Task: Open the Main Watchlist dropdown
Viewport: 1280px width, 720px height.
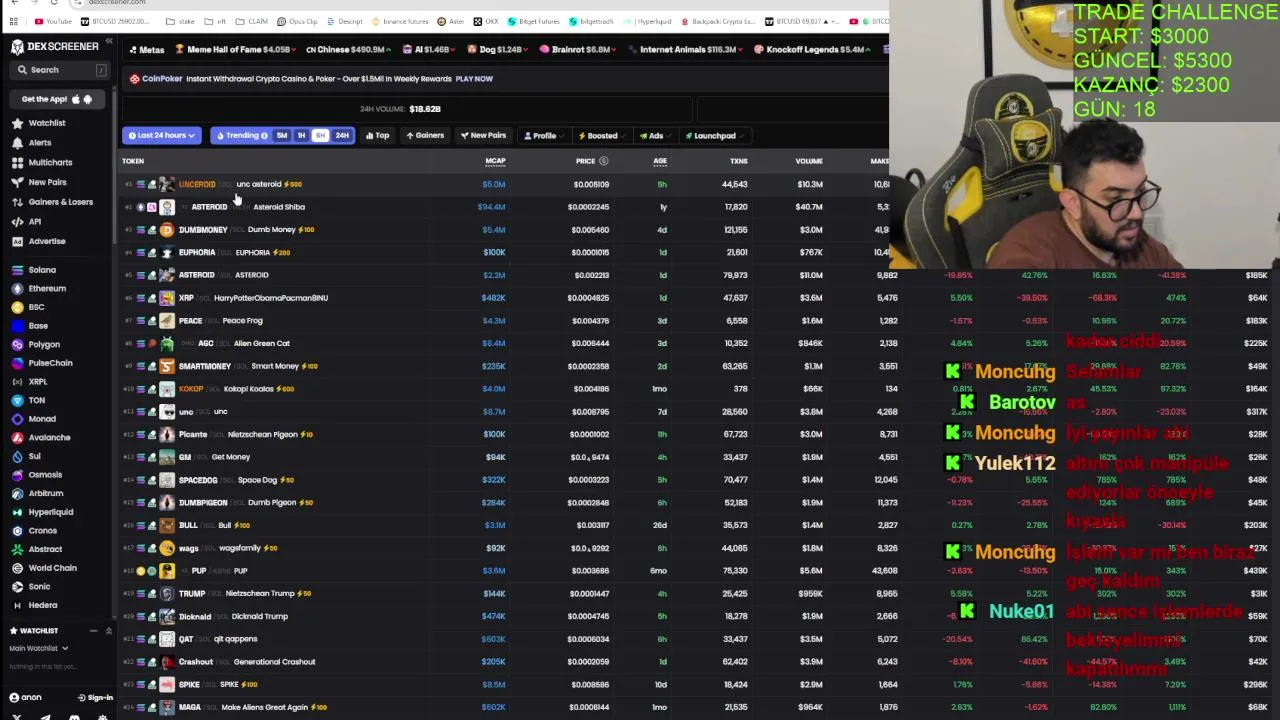Action: (38, 648)
